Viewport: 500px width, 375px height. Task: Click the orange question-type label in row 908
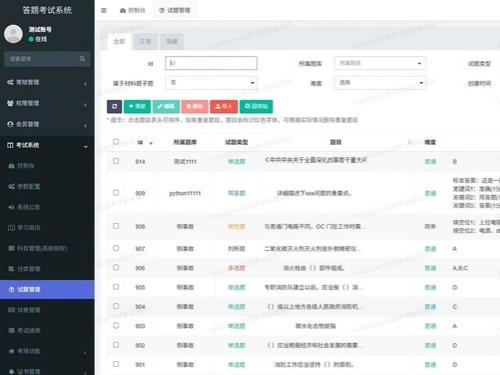(x=236, y=227)
